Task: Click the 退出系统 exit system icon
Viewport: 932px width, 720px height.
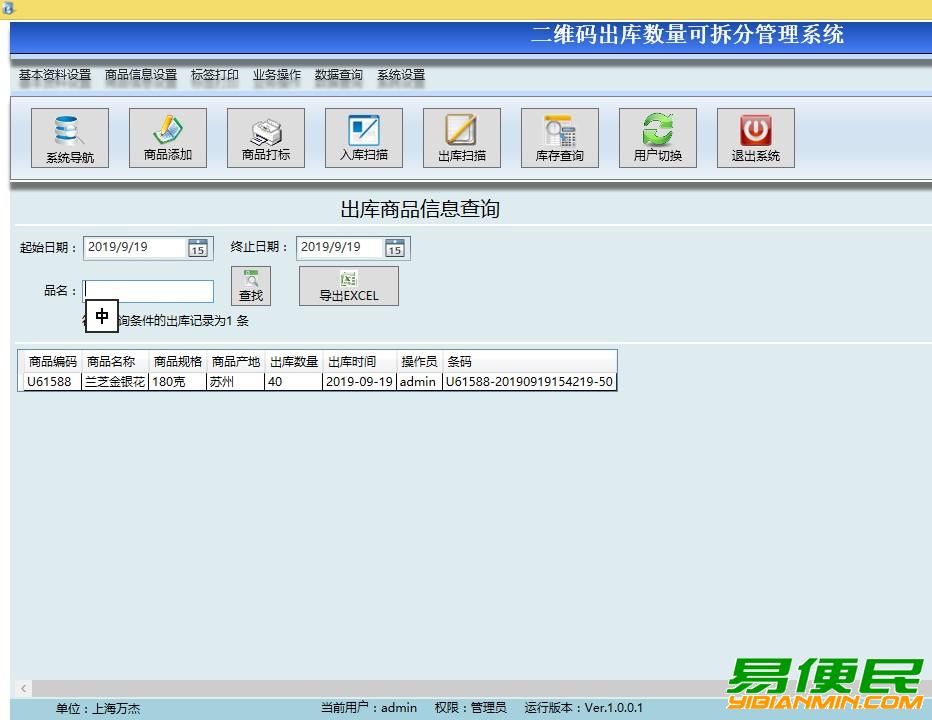Action: [755, 137]
